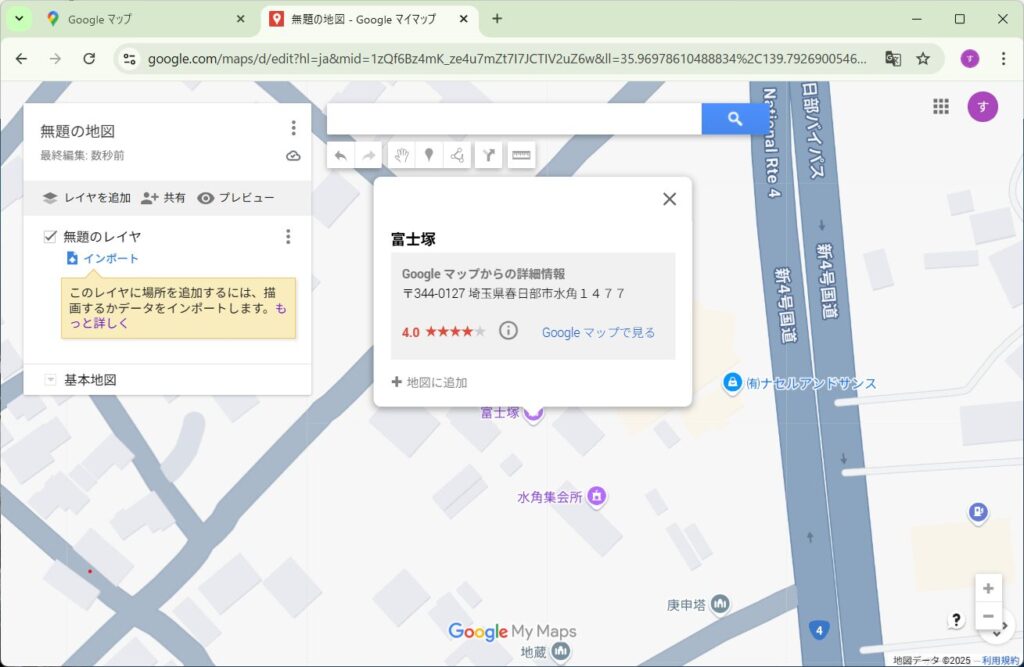Open プレビュー preview
1024x667 pixels.
[x=236, y=198]
